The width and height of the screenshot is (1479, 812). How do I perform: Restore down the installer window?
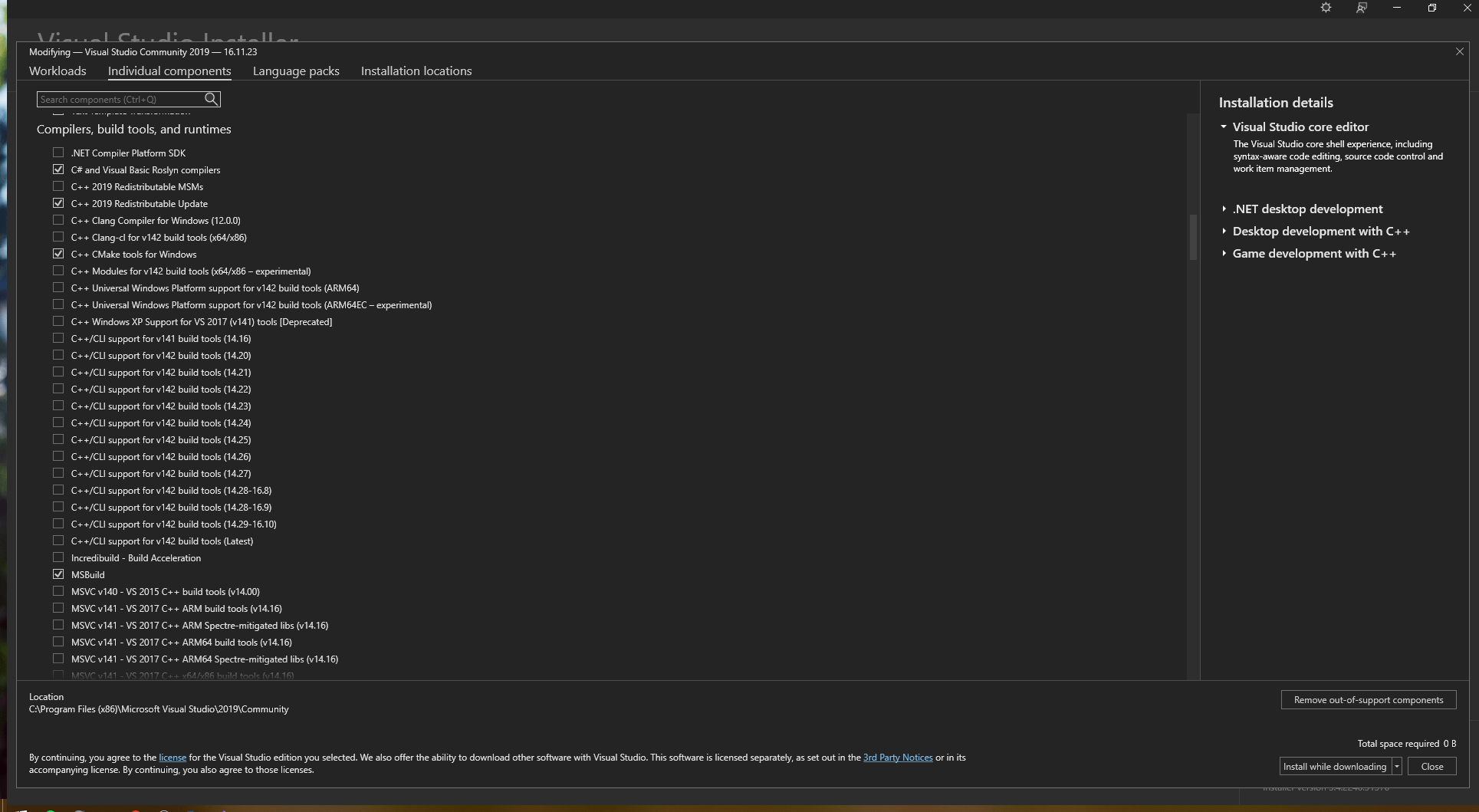pyautogui.click(x=1431, y=8)
